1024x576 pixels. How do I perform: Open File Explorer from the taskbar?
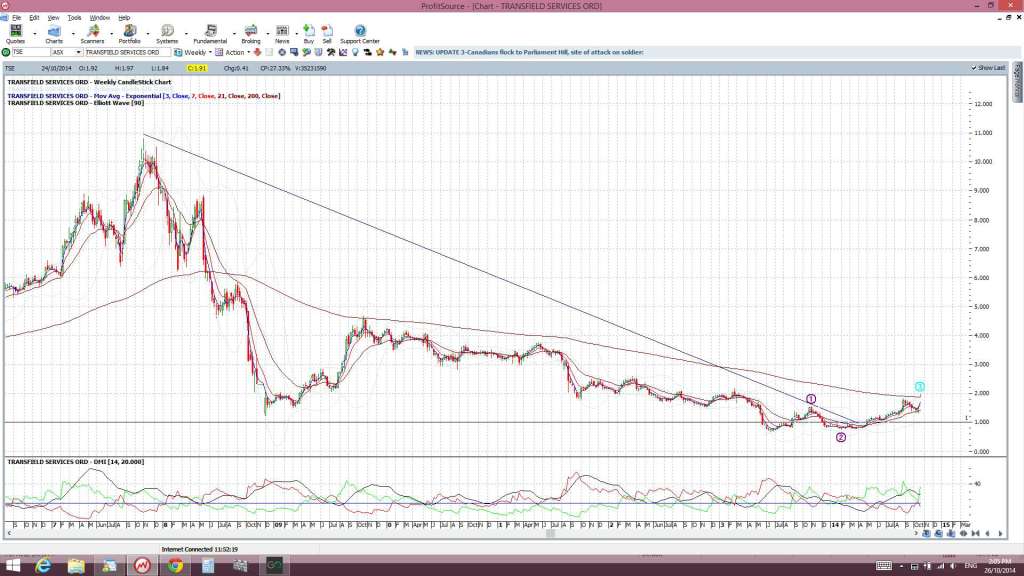[76, 566]
